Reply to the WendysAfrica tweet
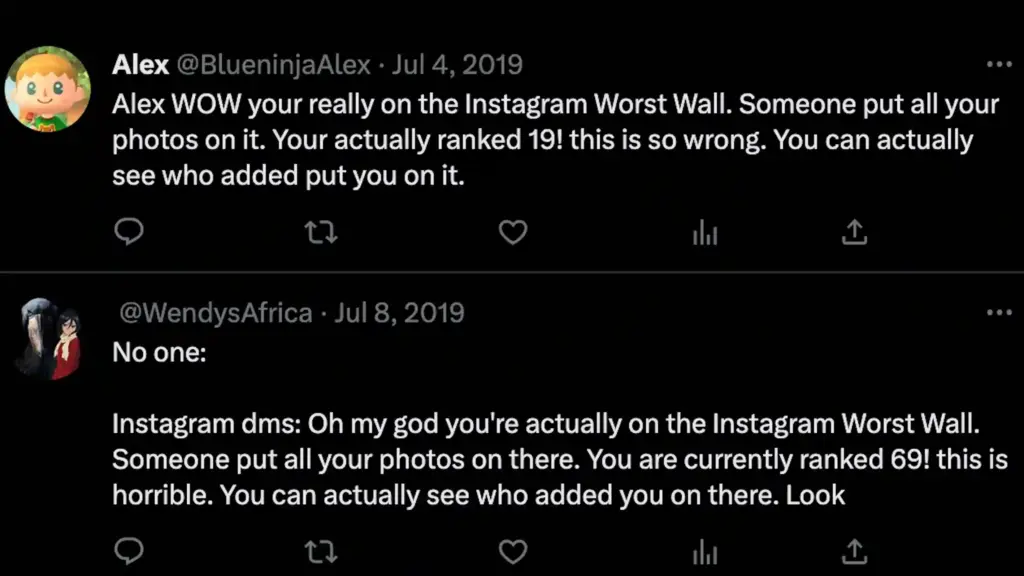Image resolution: width=1024 pixels, height=576 pixels. (129, 551)
